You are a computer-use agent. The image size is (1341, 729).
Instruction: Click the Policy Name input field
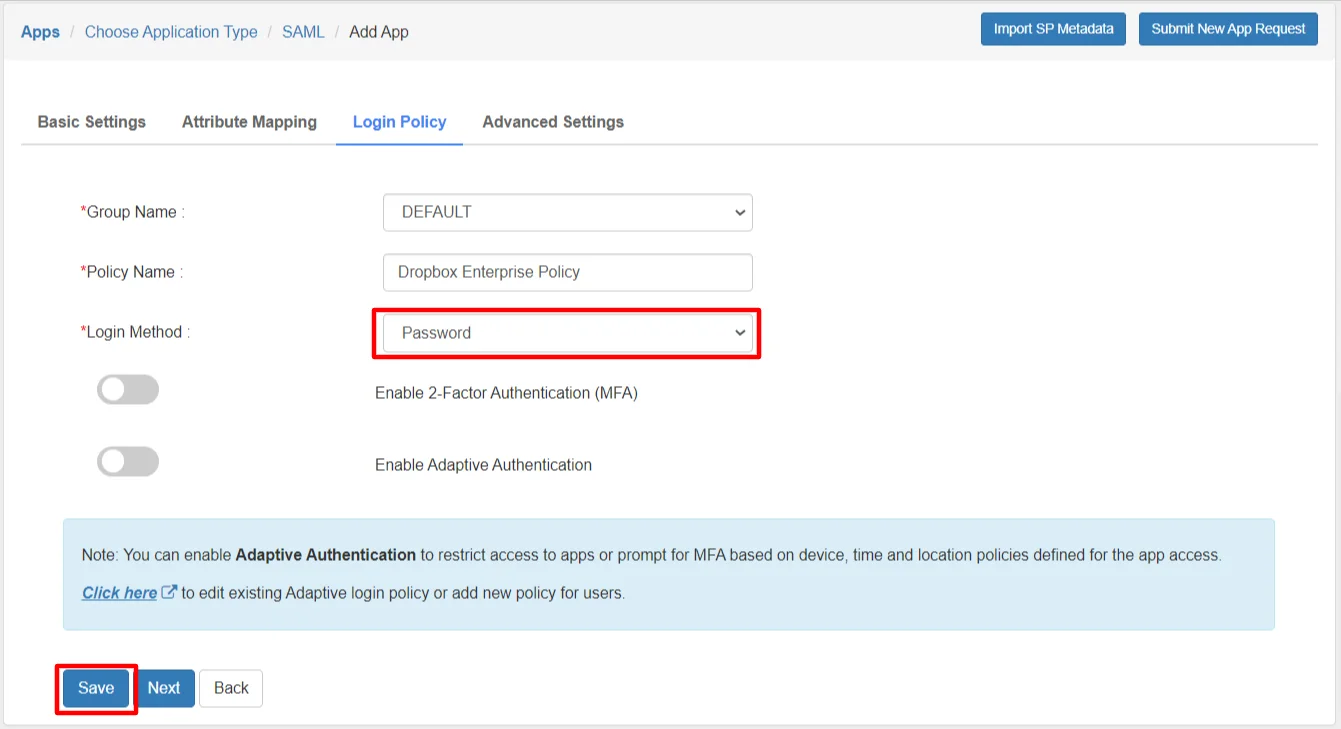(x=567, y=272)
